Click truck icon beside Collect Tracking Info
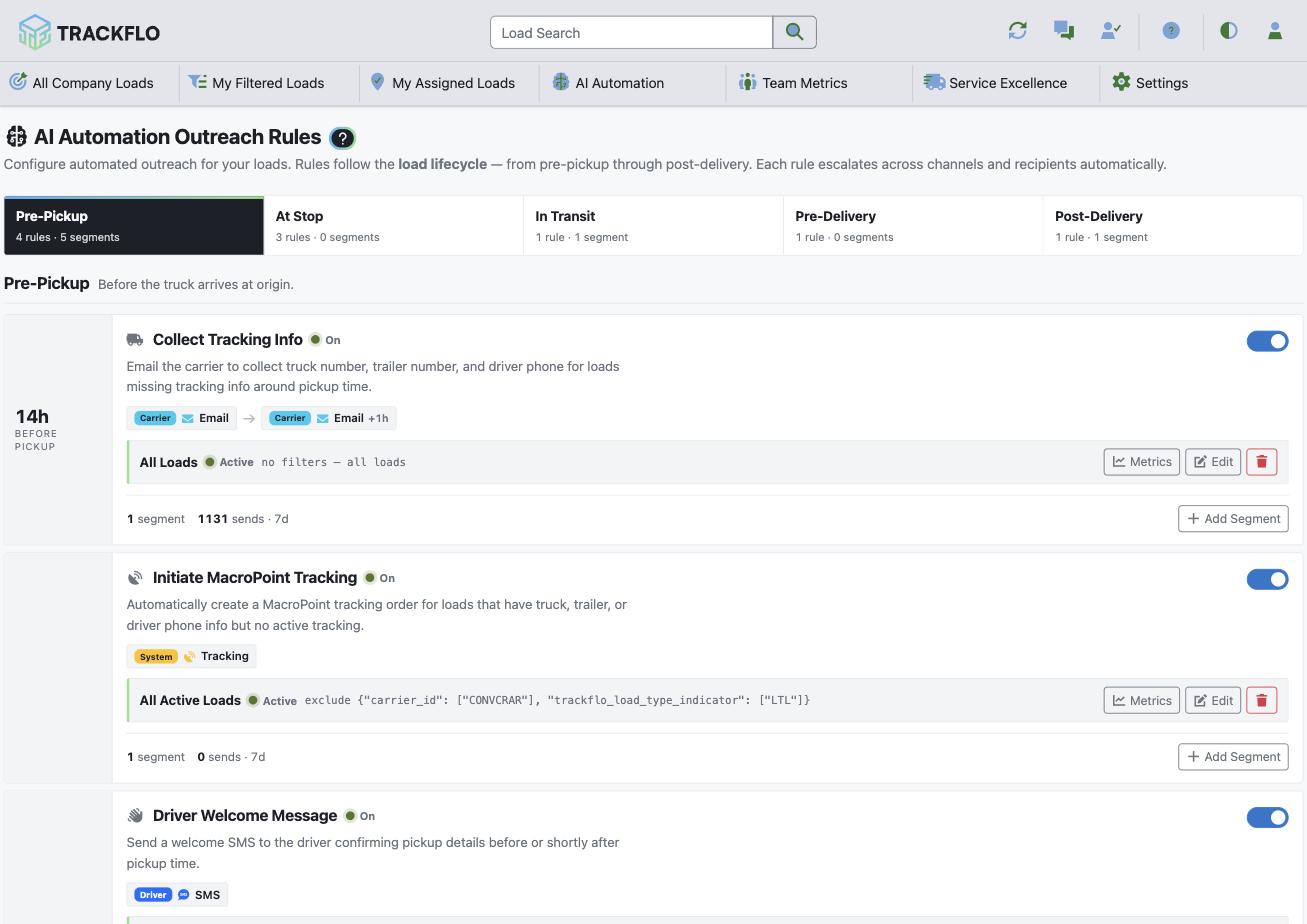The height and width of the screenshot is (924, 1307). coord(135,340)
